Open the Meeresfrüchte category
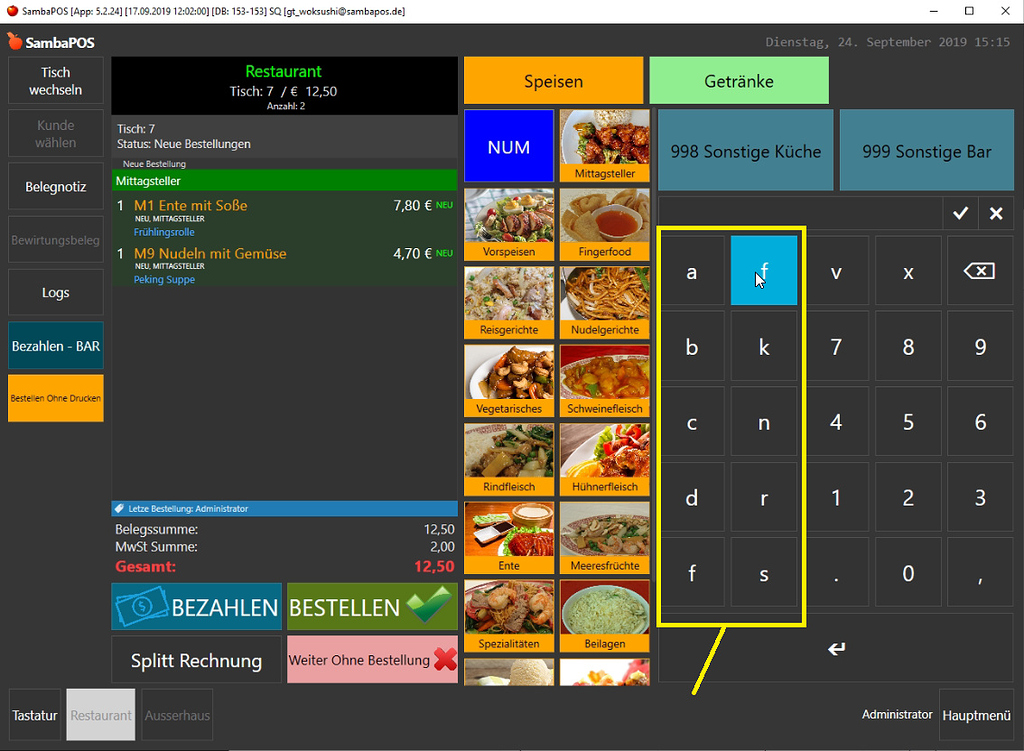The width and height of the screenshot is (1024, 751). coord(604,537)
